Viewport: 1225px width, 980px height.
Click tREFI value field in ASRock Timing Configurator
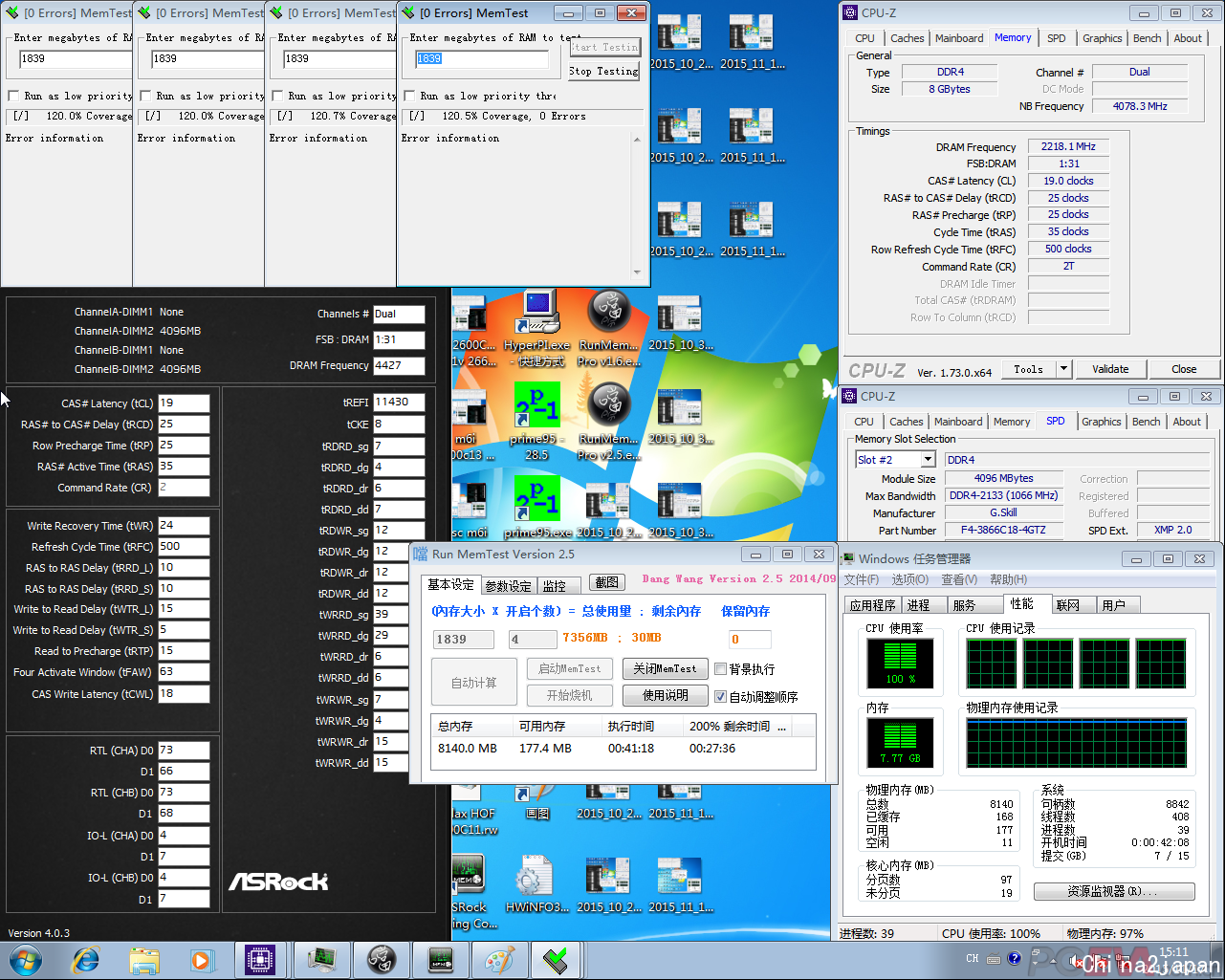click(399, 403)
